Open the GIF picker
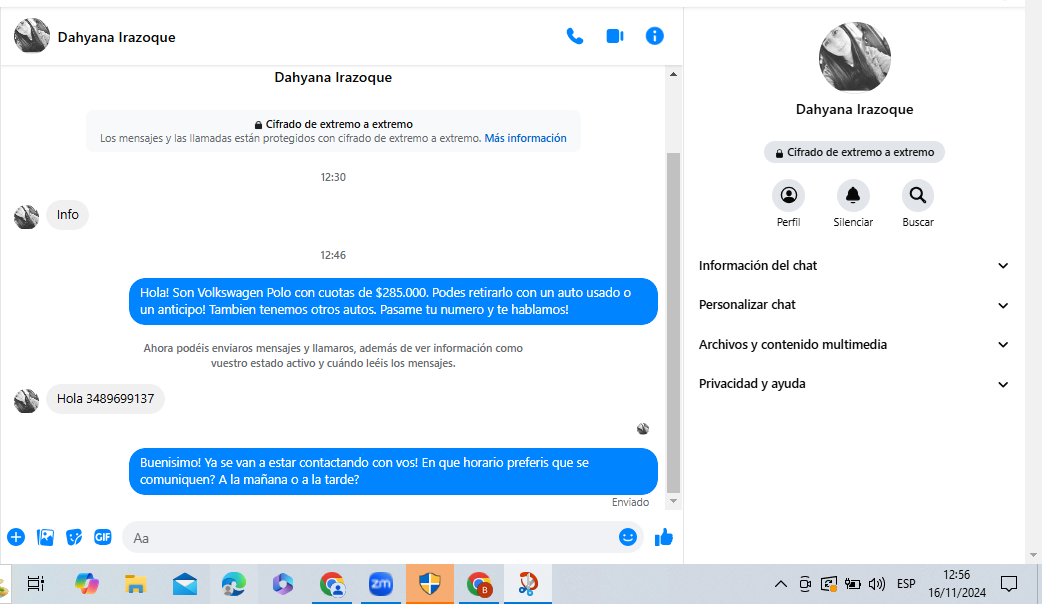Image resolution: width=1042 pixels, height=604 pixels. [103, 537]
